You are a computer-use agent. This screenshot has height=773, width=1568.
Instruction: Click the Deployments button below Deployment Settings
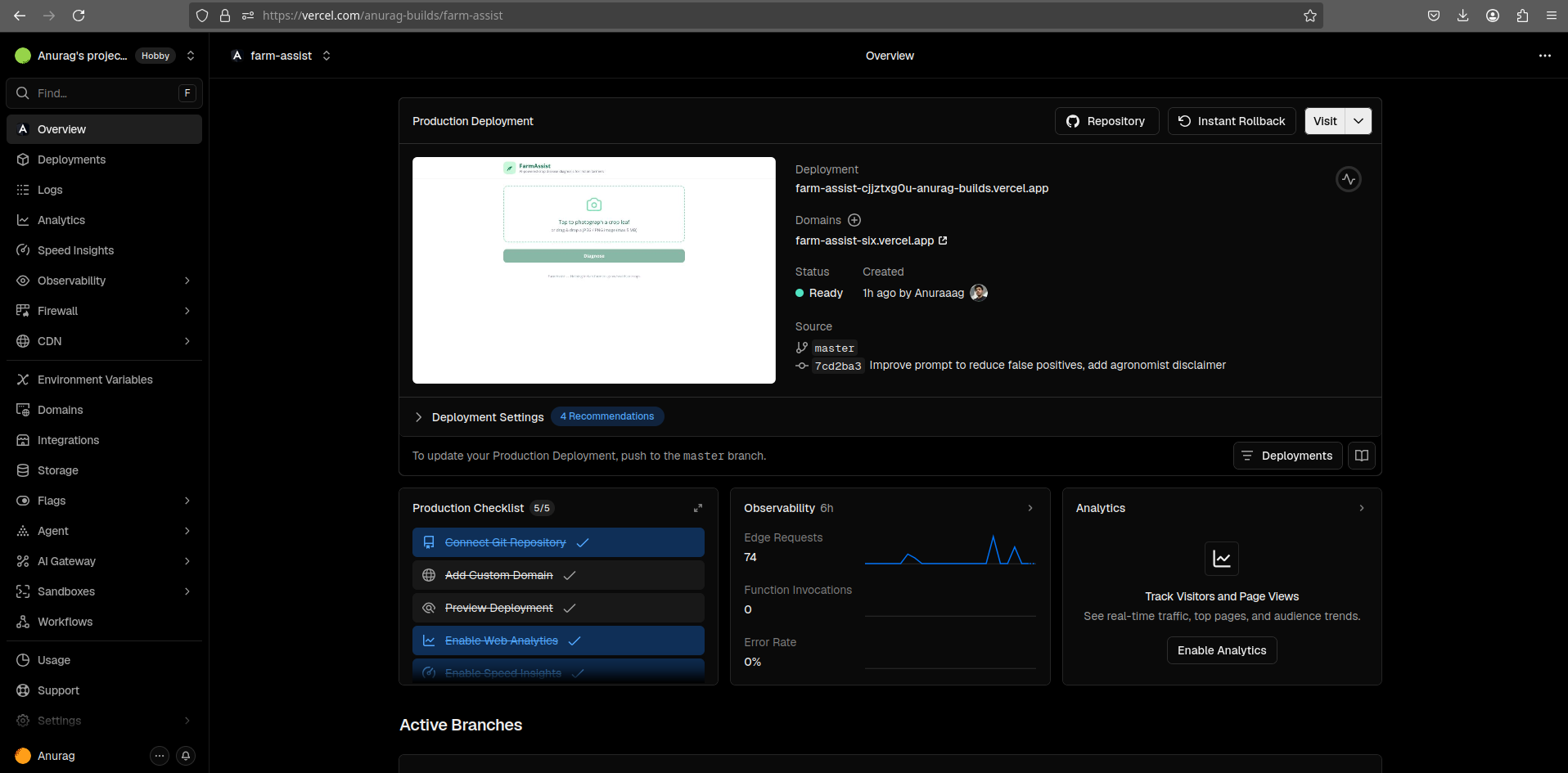(1287, 456)
